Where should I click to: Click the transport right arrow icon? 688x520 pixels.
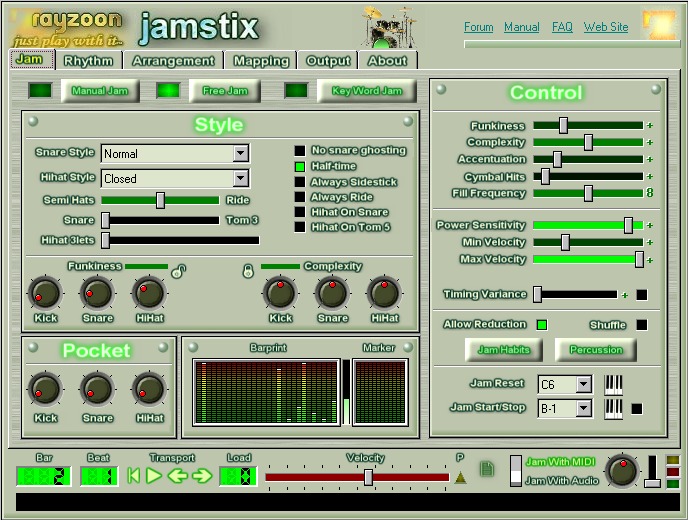click(x=202, y=476)
